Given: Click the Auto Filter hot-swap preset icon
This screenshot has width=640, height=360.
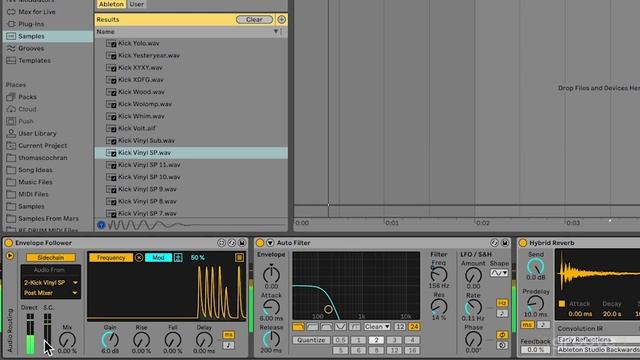Looking at the screenshot, I should click(x=494, y=243).
